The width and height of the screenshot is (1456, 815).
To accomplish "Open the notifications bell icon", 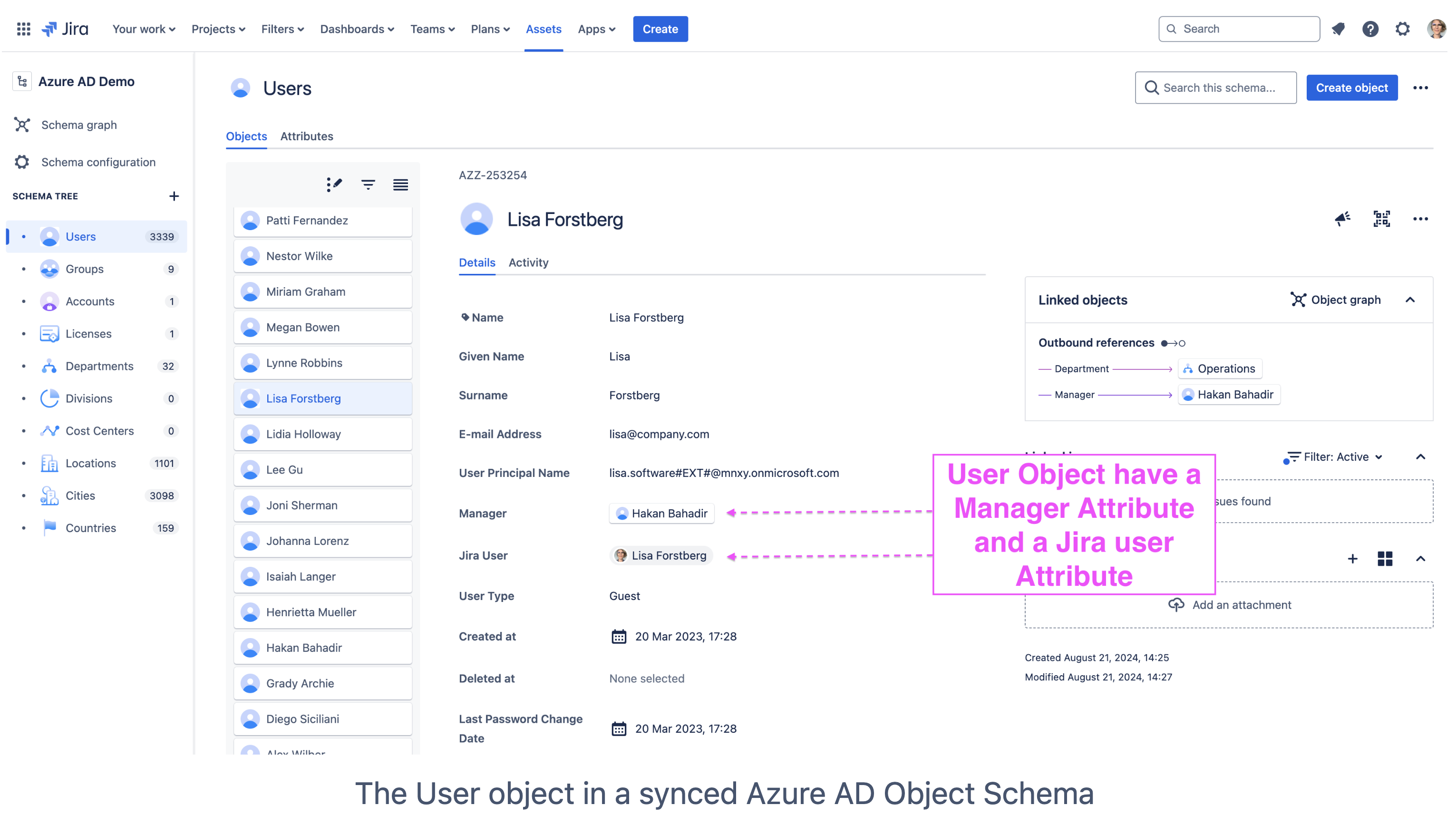I will point(1338,29).
